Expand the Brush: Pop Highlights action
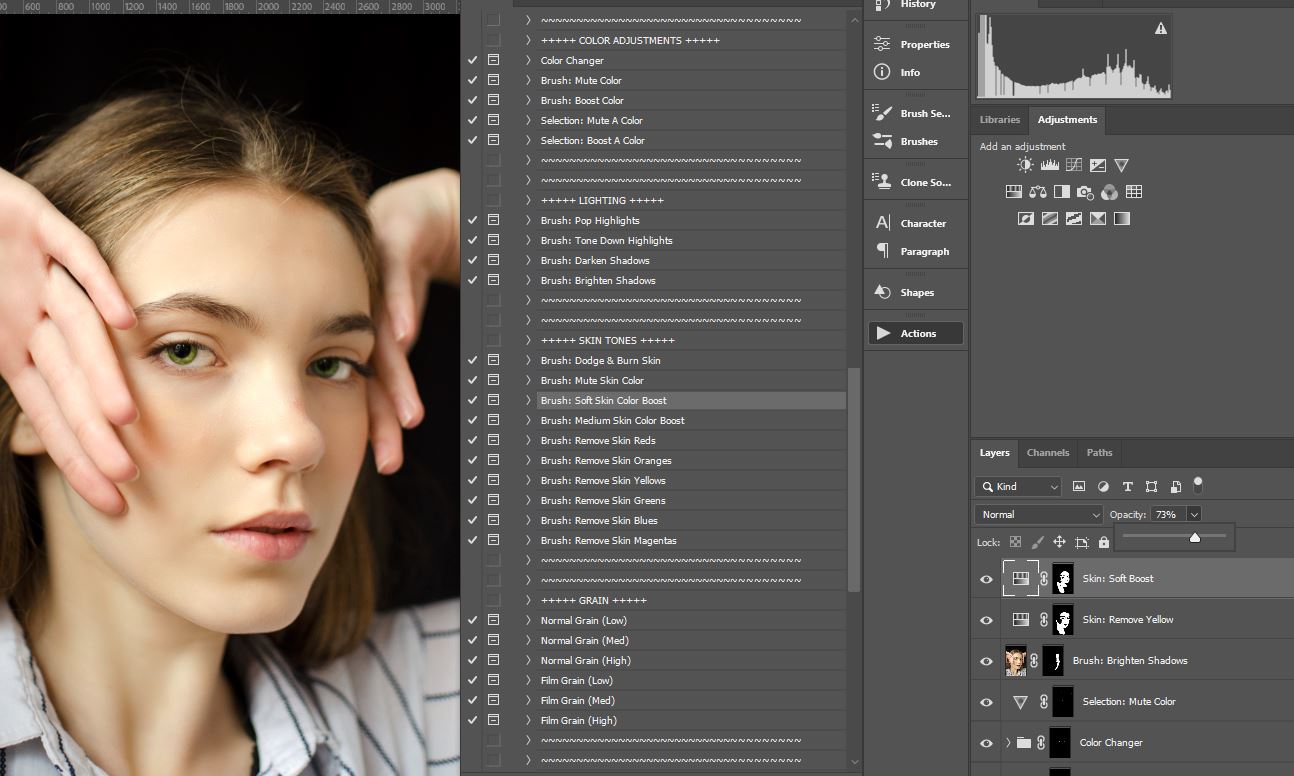Screen dimensions: 1294x776 pos(528,220)
